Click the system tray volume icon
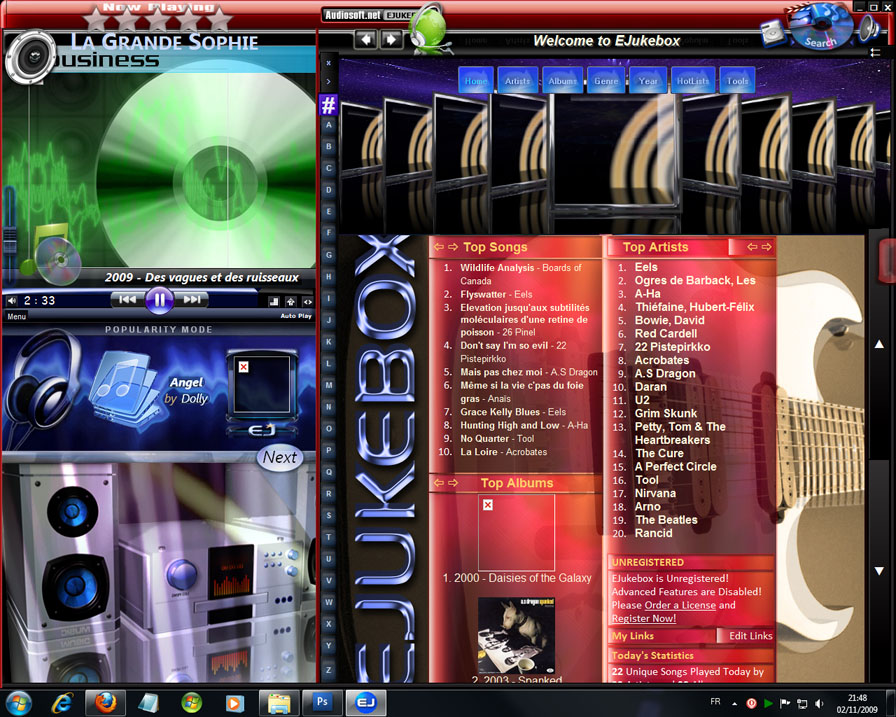The height and width of the screenshot is (717, 896). (819, 704)
